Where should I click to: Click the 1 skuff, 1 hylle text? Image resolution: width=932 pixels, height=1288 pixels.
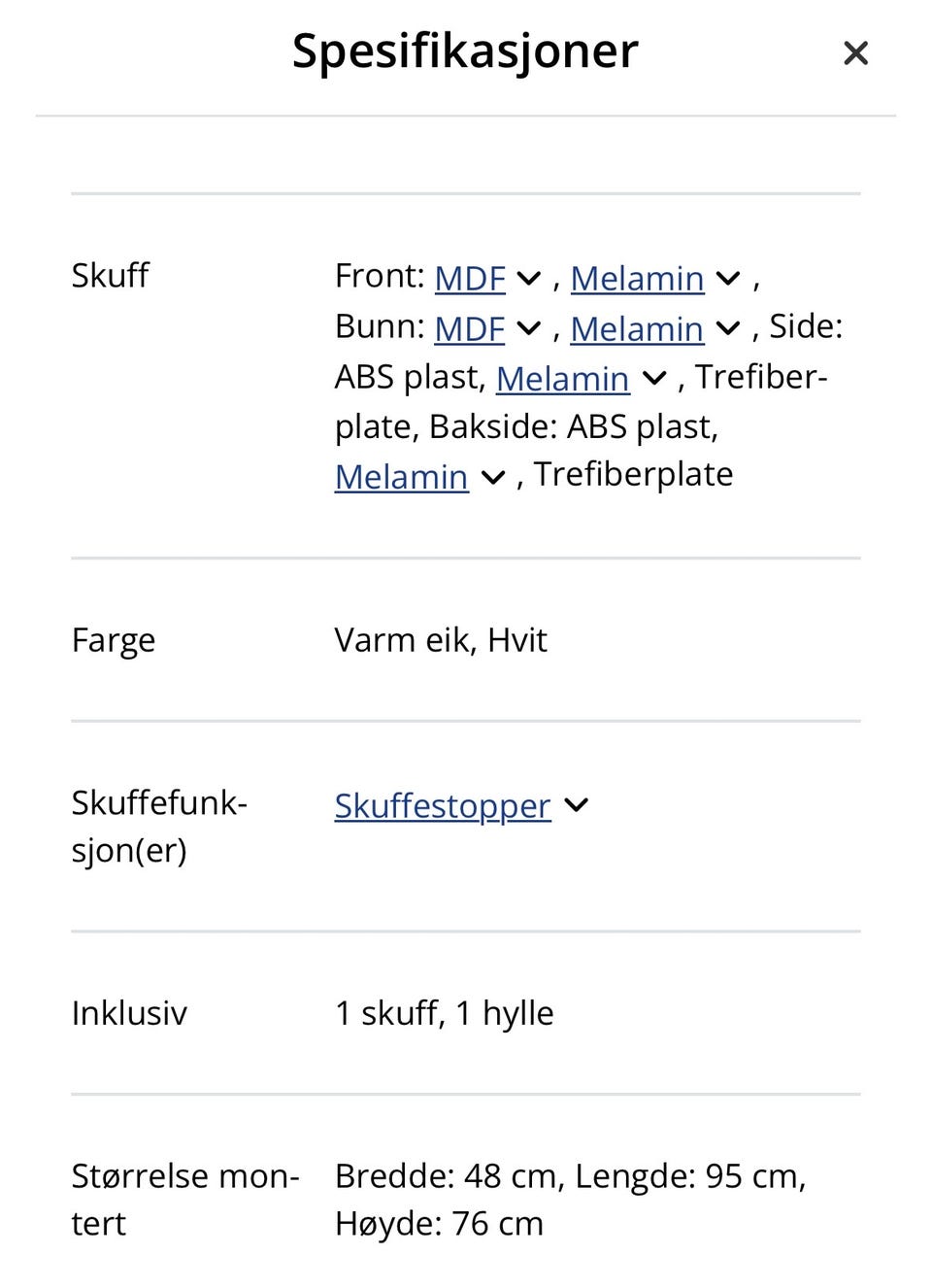(x=444, y=1013)
